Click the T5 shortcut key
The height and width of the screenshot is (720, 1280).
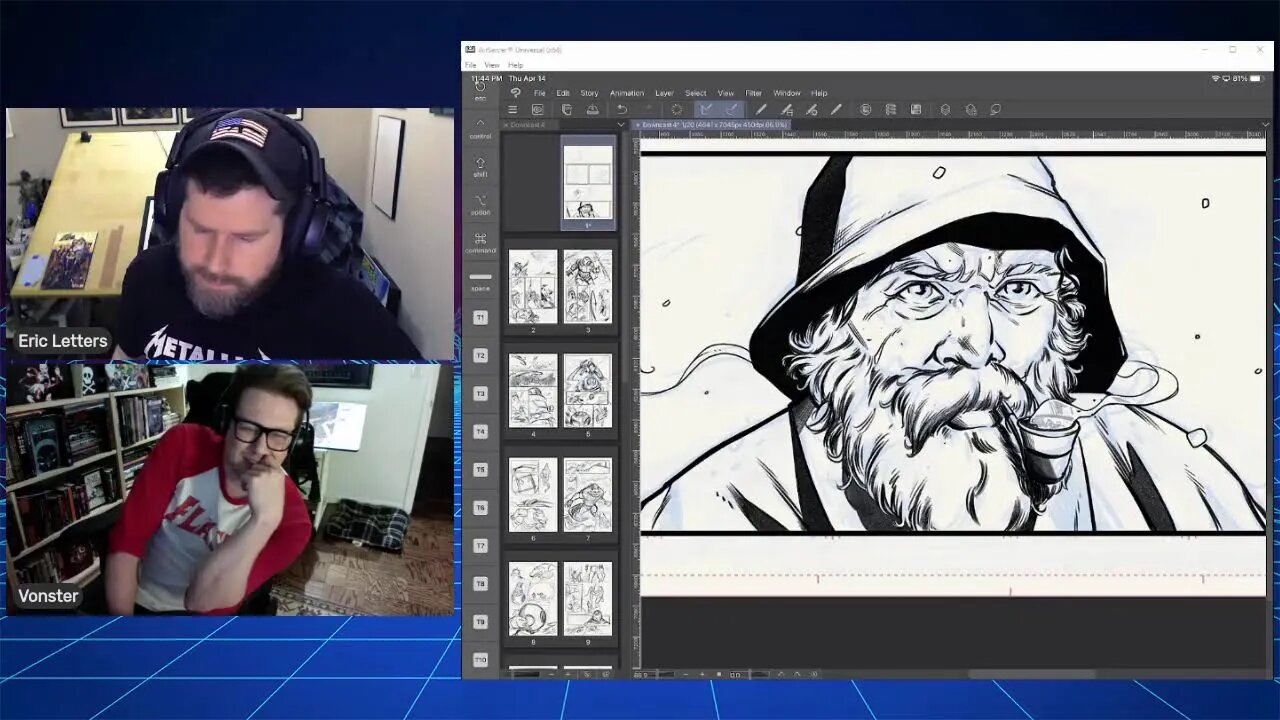[x=480, y=469]
